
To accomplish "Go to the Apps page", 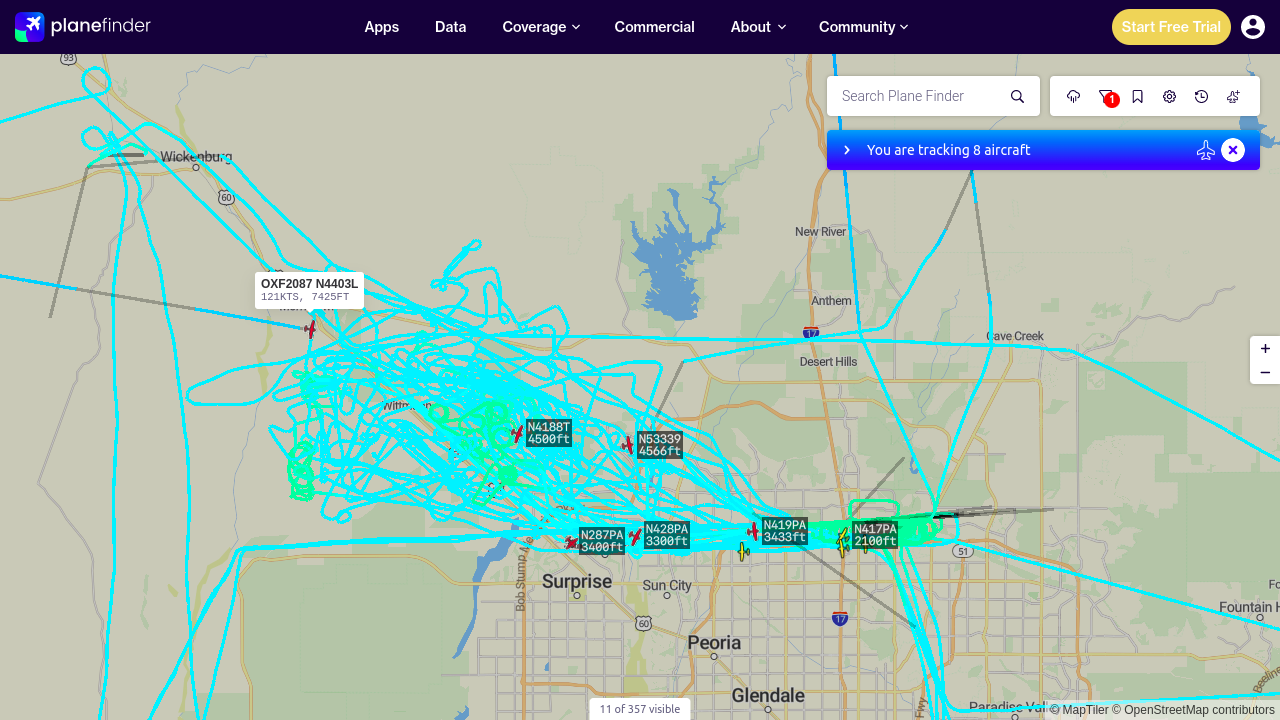I will point(382,27).
